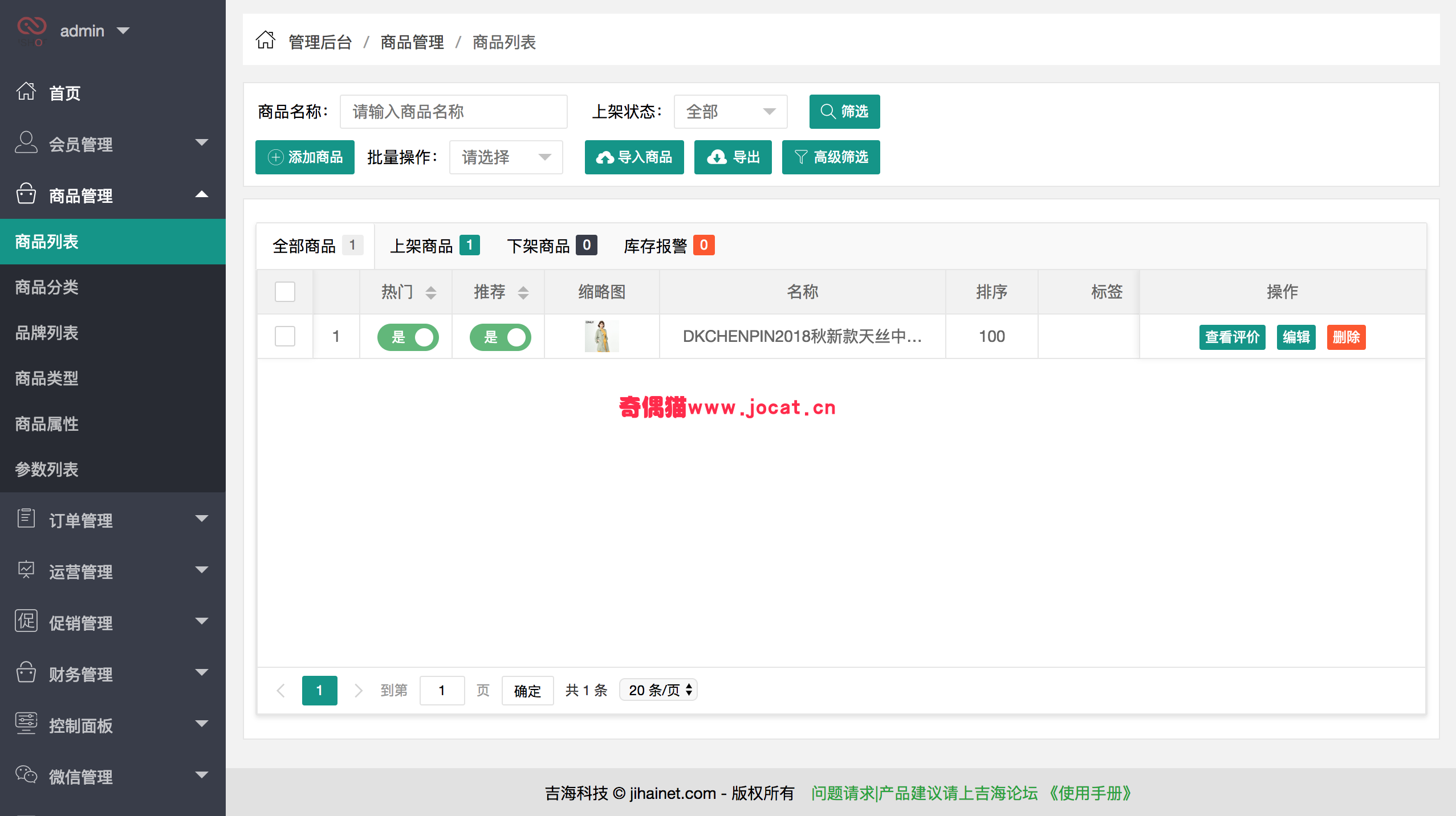Click the 排序 value 100
1456x816 pixels.
click(x=992, y=336)
